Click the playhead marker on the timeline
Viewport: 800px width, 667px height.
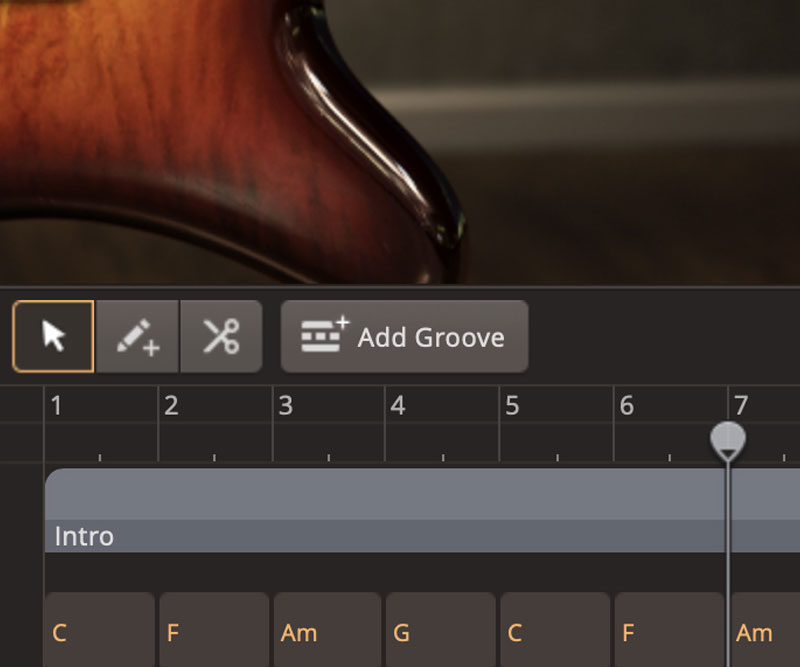(x=727, y=439)
